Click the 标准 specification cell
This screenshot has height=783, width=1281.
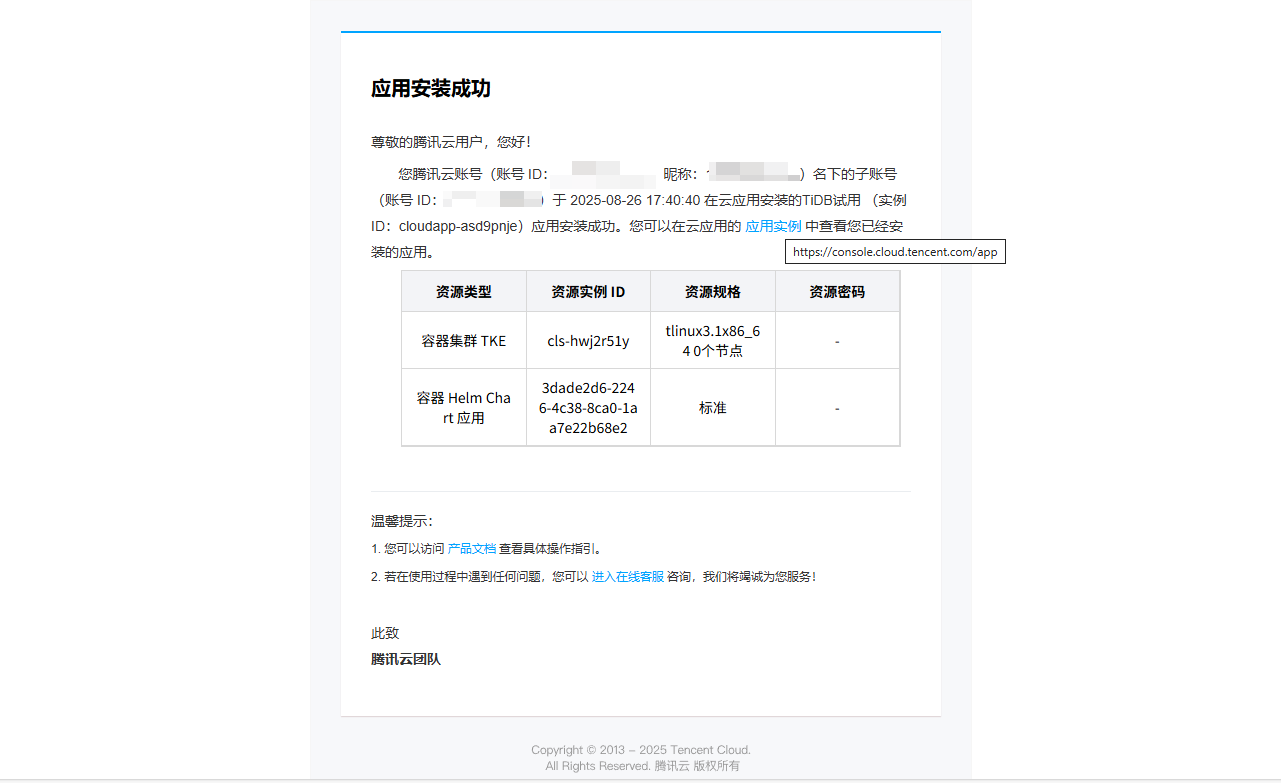pyautogui.click(x=712, y=408)
